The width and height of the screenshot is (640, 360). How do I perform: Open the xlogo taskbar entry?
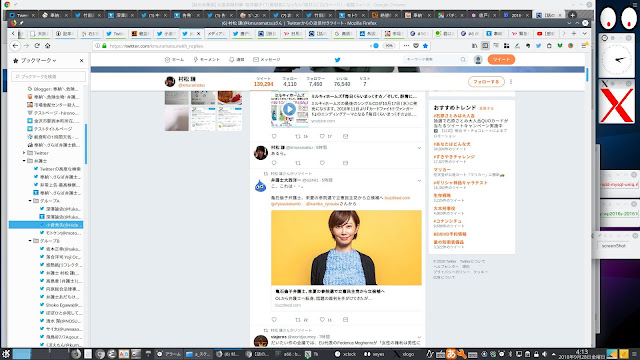point(404,354)
